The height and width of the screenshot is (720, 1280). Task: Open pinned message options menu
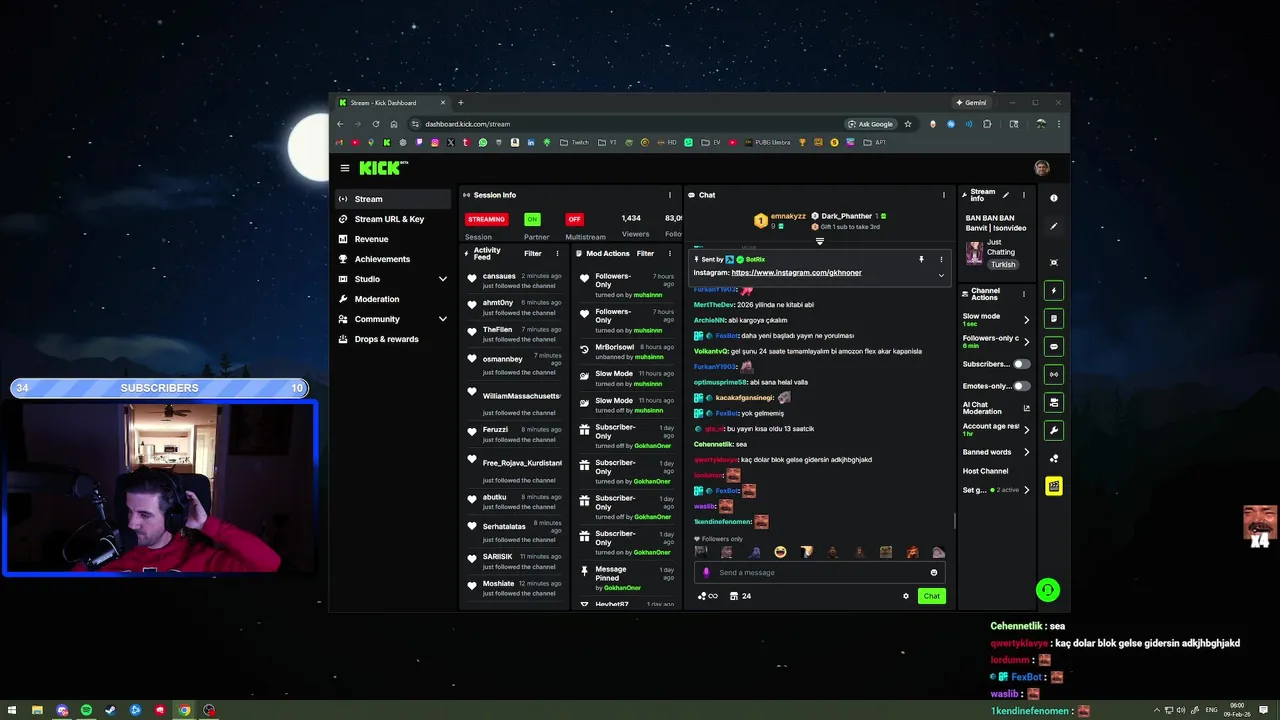[941, 259]
